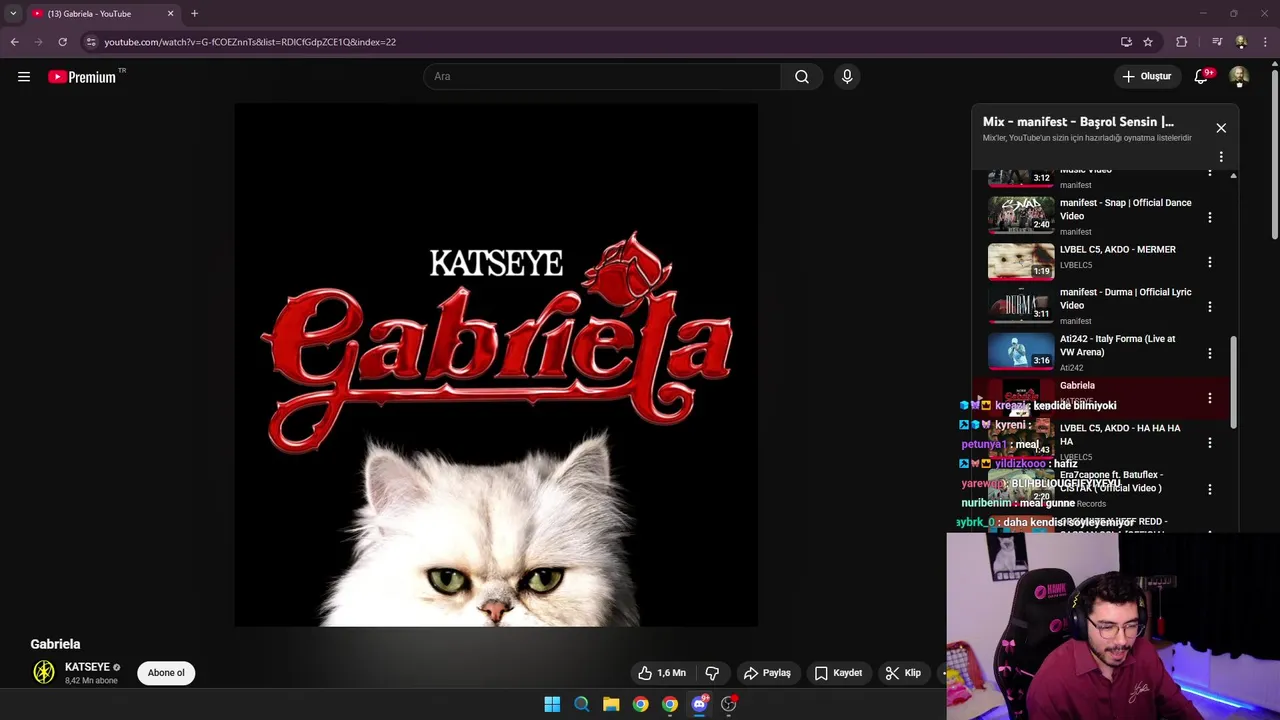Open options for manifest - Durma video
1280x720 pixels.
coord(1210,307)
